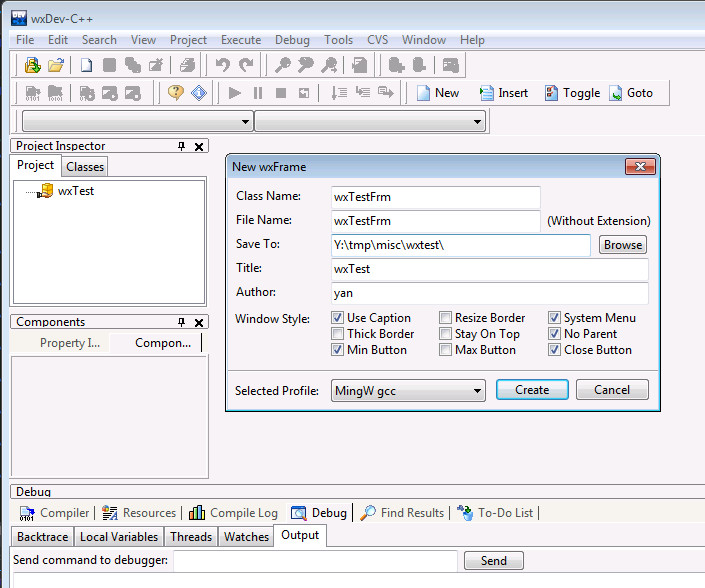Click the debug Pause icon

pyautogui.click(x=258, y=93)
